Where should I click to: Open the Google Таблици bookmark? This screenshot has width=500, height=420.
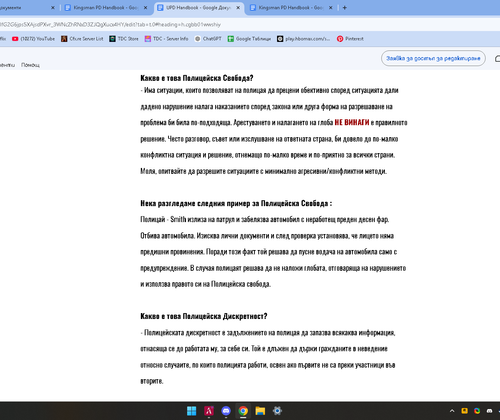(249, 39)
